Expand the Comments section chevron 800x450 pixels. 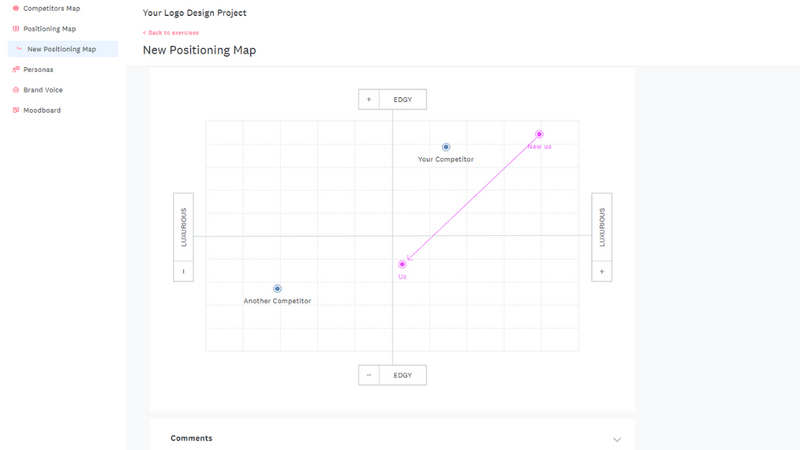click(617, 439)
